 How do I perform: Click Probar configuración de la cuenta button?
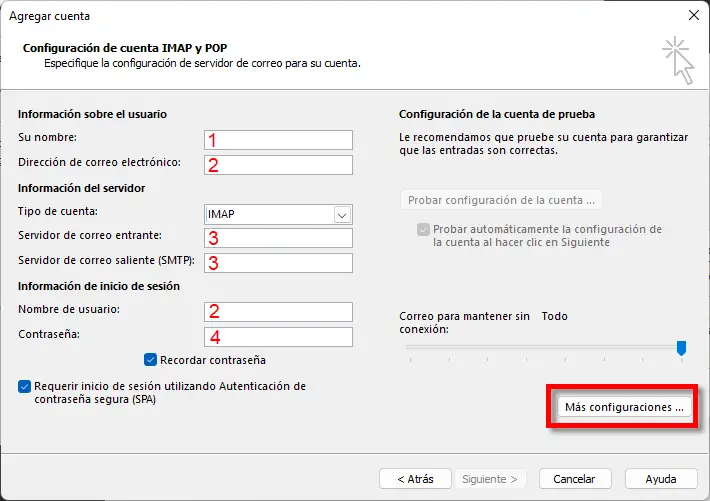coord(501,200)
